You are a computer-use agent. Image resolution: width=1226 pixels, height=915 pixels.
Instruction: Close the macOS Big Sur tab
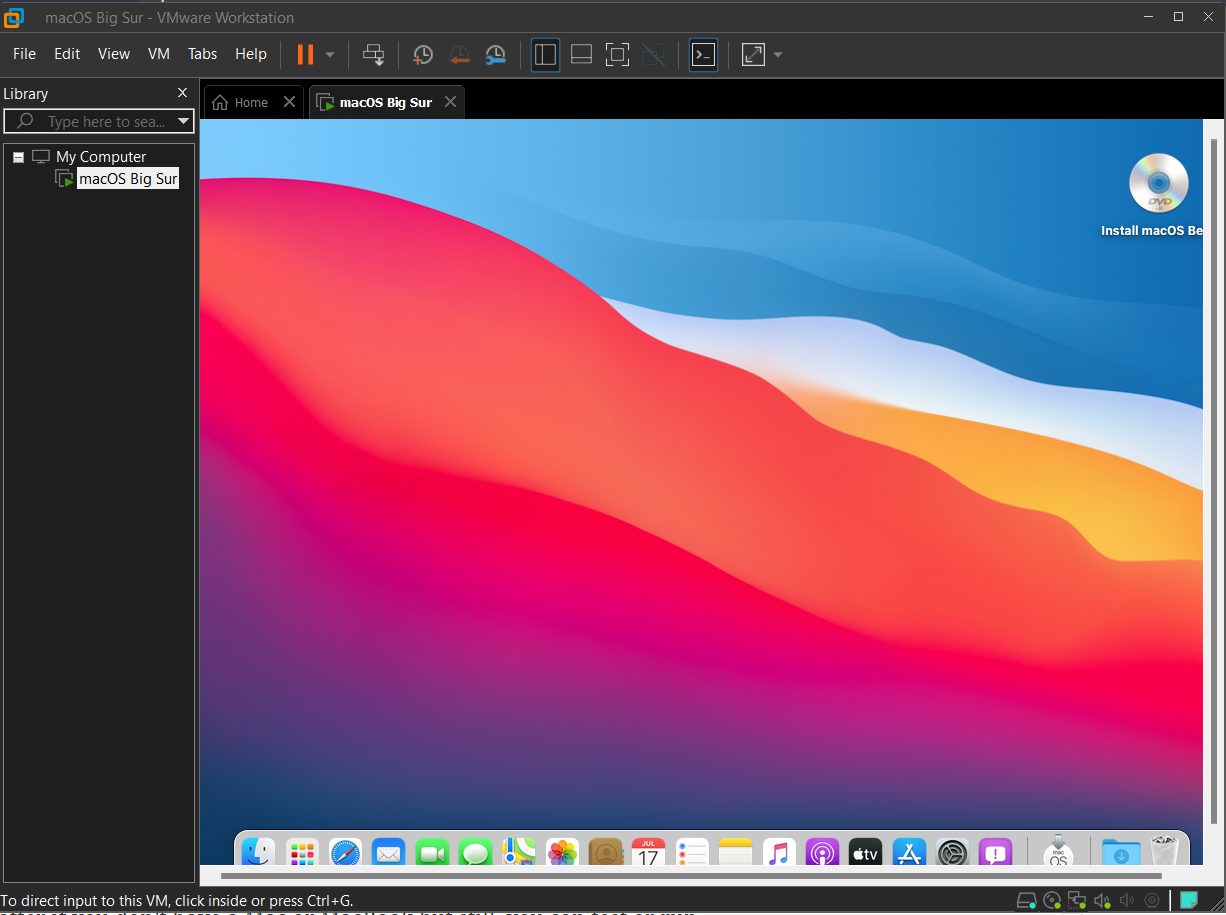coord(450,102)
